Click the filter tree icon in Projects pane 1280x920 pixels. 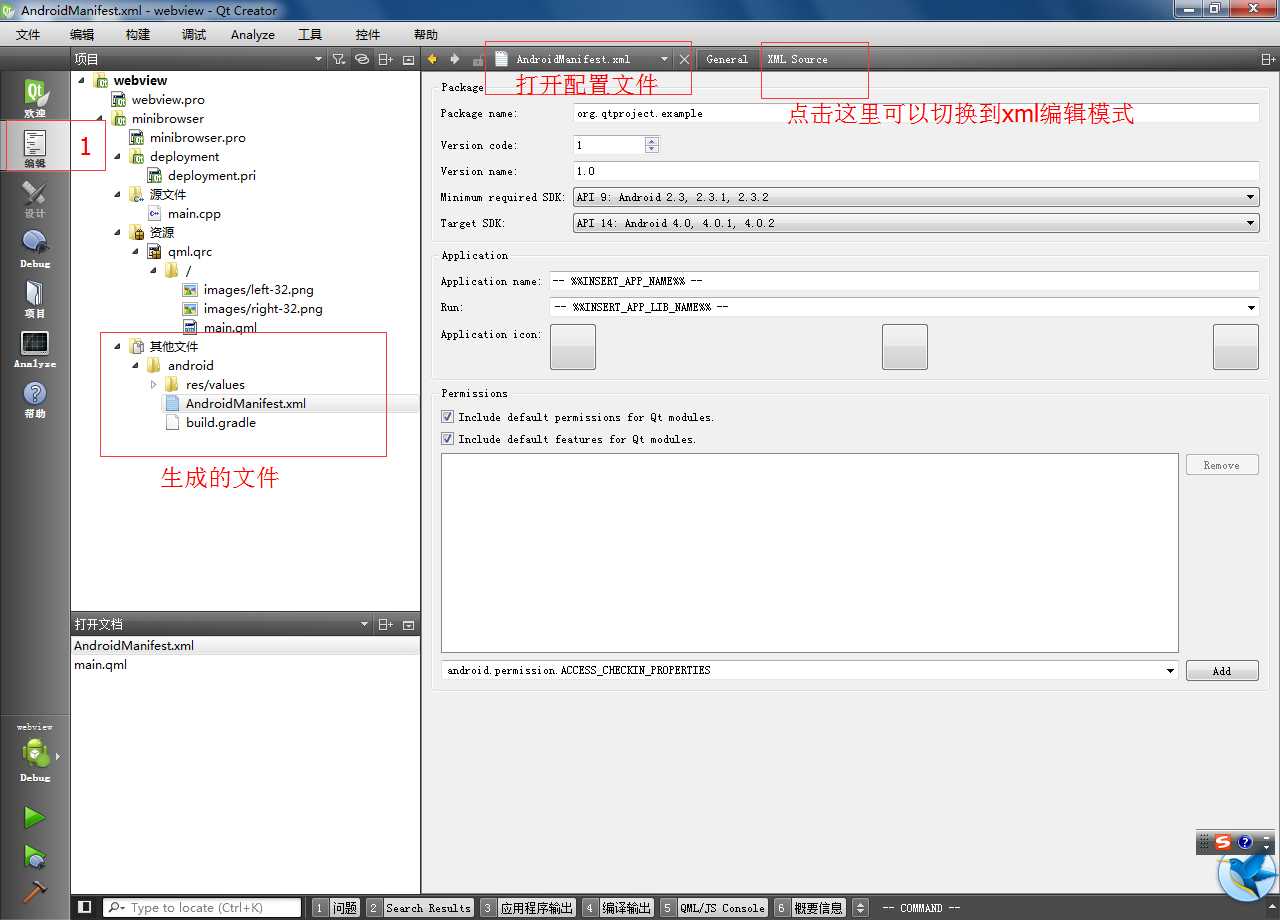[339, 59]
